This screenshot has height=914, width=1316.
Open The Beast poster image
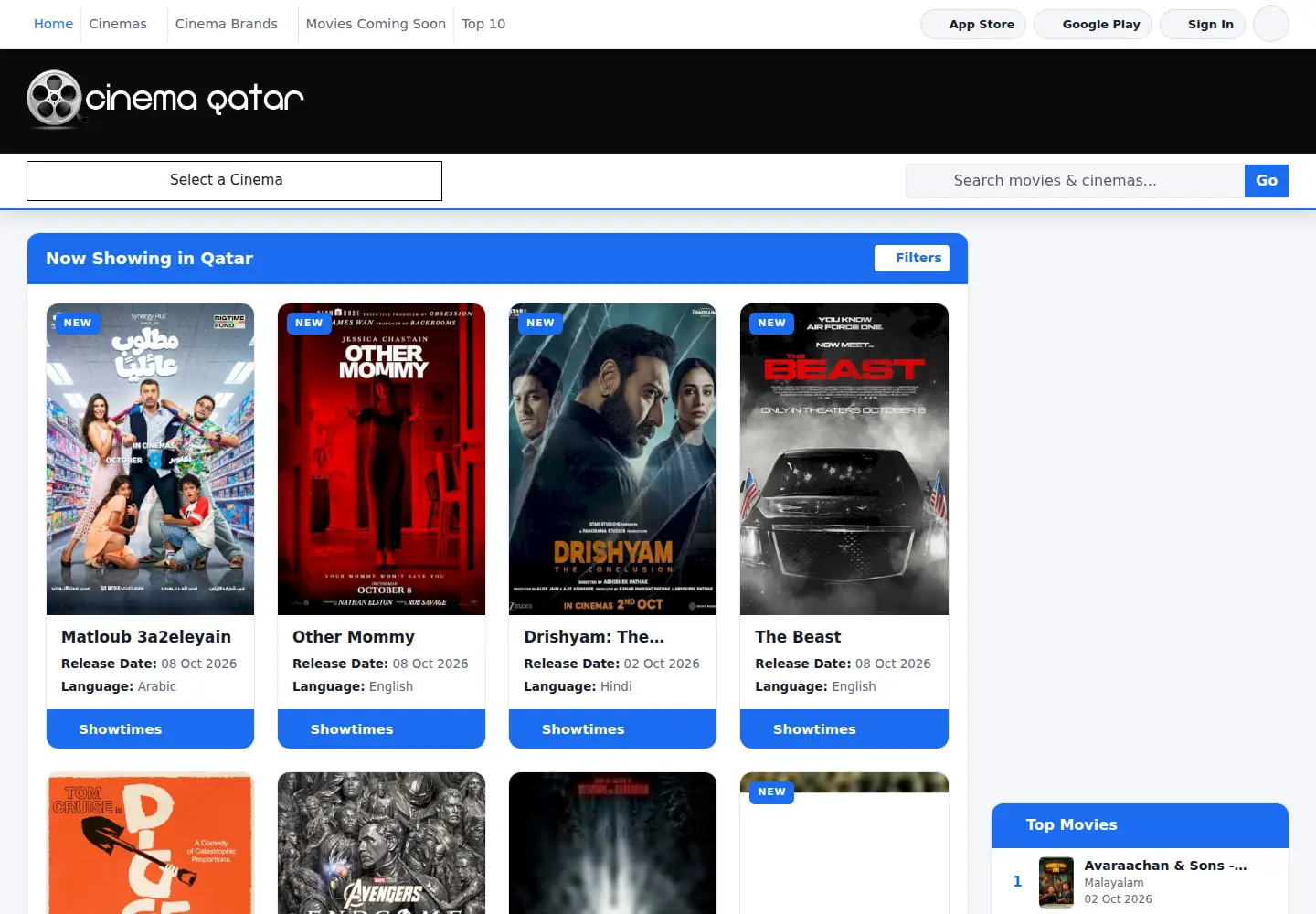[x=844, y=459]
